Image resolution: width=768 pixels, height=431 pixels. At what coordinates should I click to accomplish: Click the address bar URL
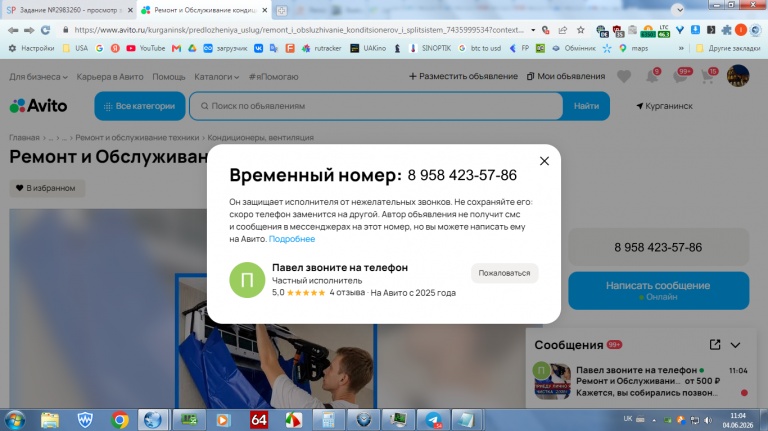(x=298, y=30)
